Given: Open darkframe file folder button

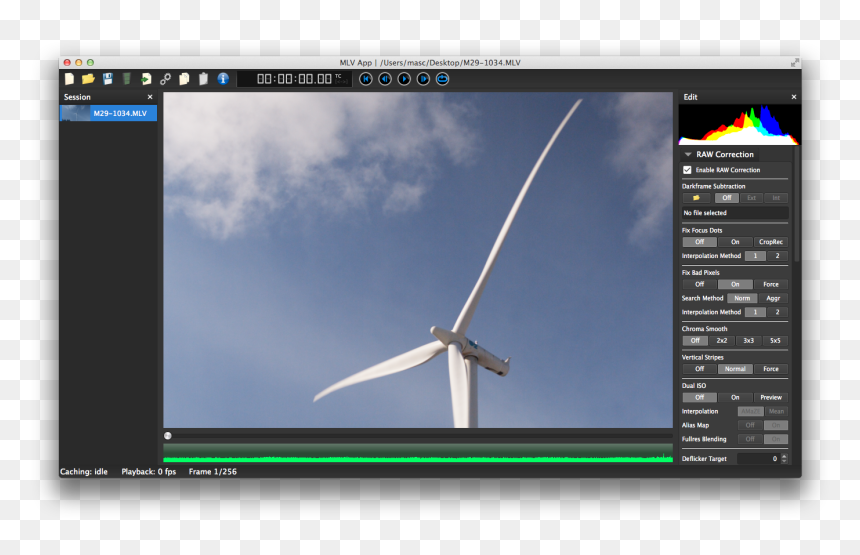Looking at the screenshot, I should point(697,198).
